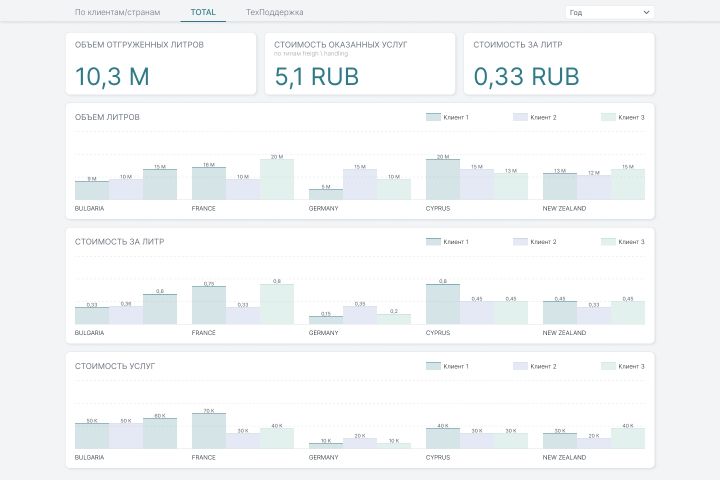Click NEW ZEALAND label under Стоимость услуг chart

564,457
